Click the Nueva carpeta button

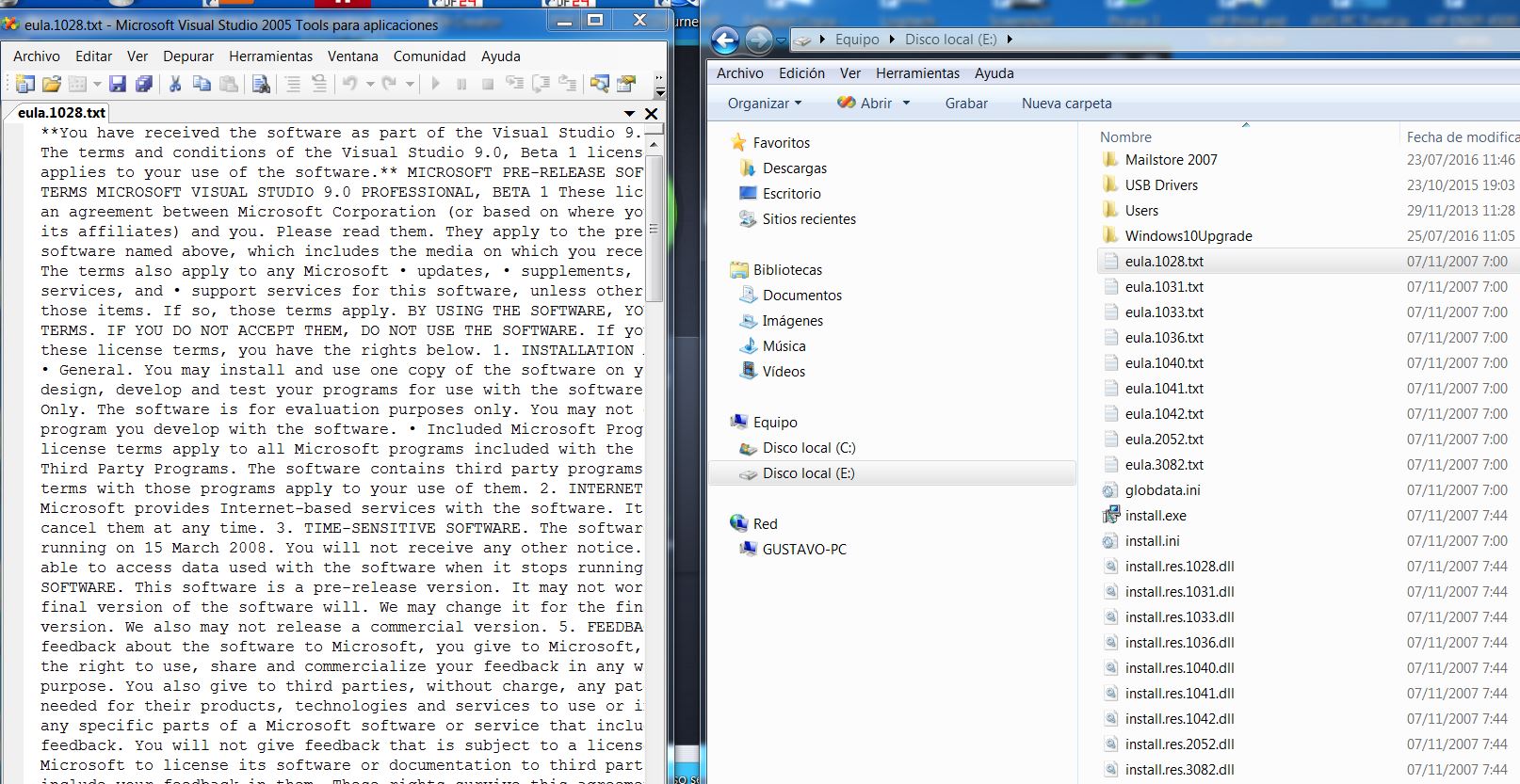click(1066, 104)
